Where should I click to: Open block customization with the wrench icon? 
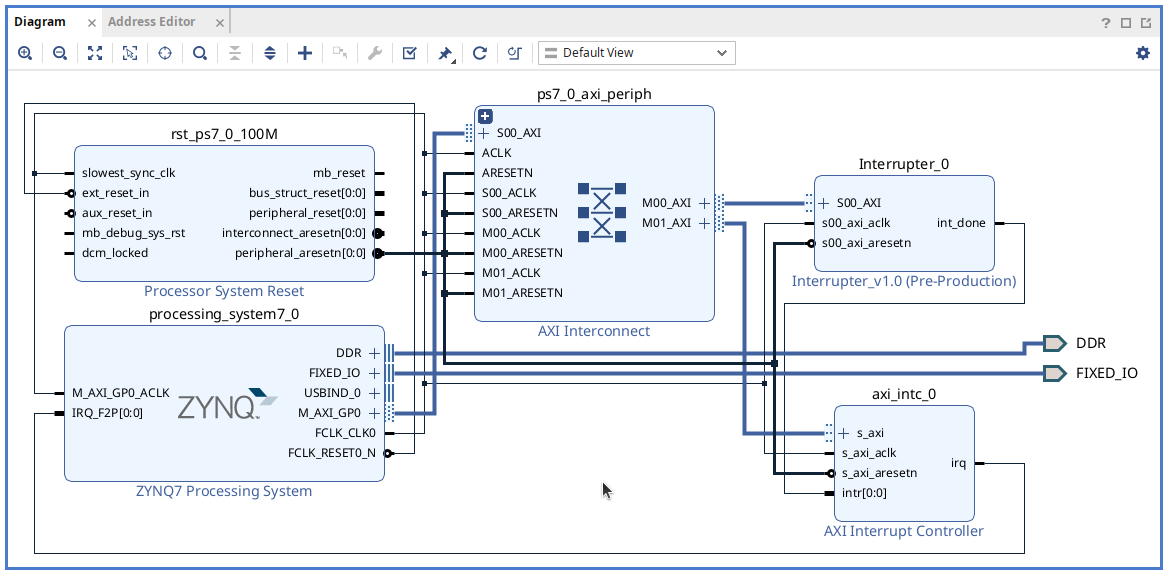pos(375,53)
